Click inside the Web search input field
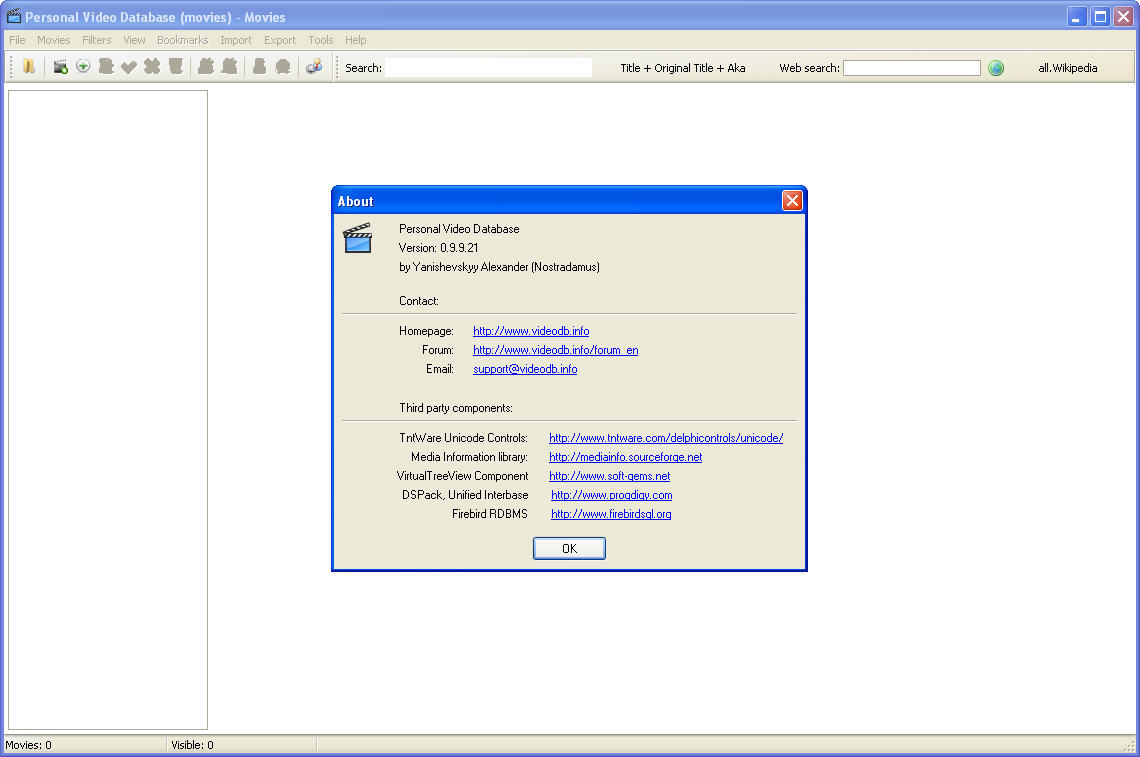The height and width of the screenshot is (757, 1140). pos(910,67)
